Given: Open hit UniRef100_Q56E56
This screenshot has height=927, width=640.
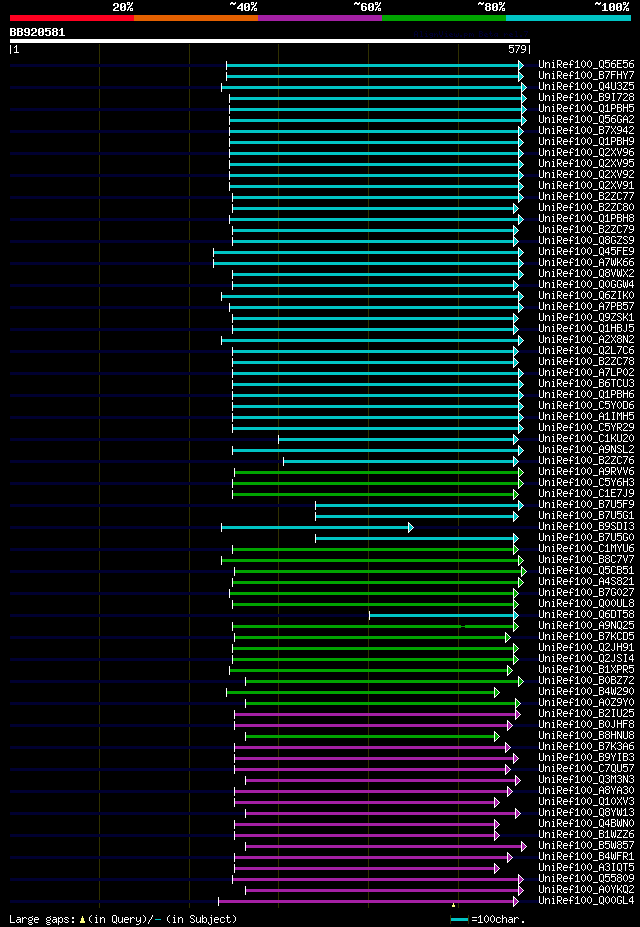Looking at the screenshot, I should click(x=586, y=64).
